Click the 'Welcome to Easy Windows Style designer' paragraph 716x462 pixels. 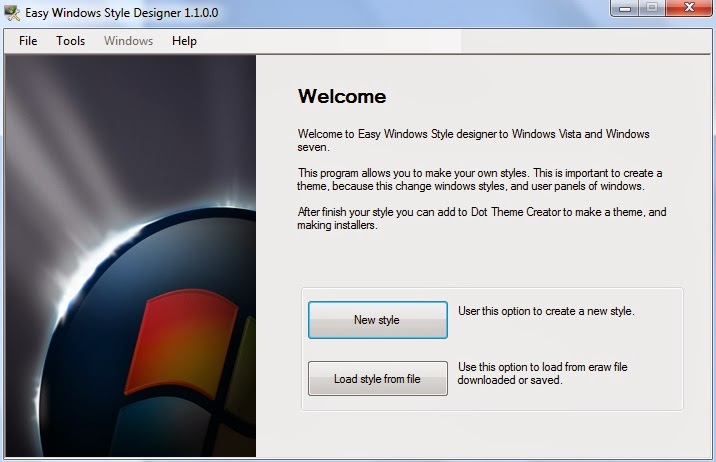[474, 140]
